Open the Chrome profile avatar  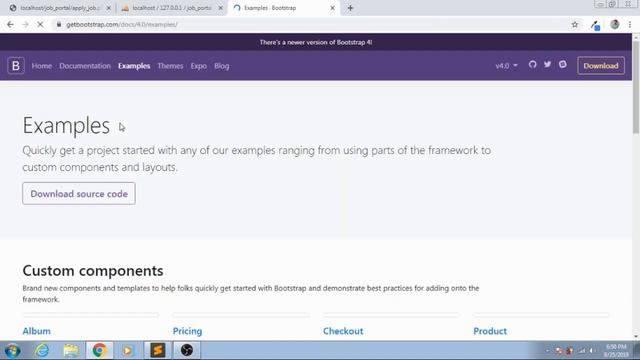tap(615, 24)
